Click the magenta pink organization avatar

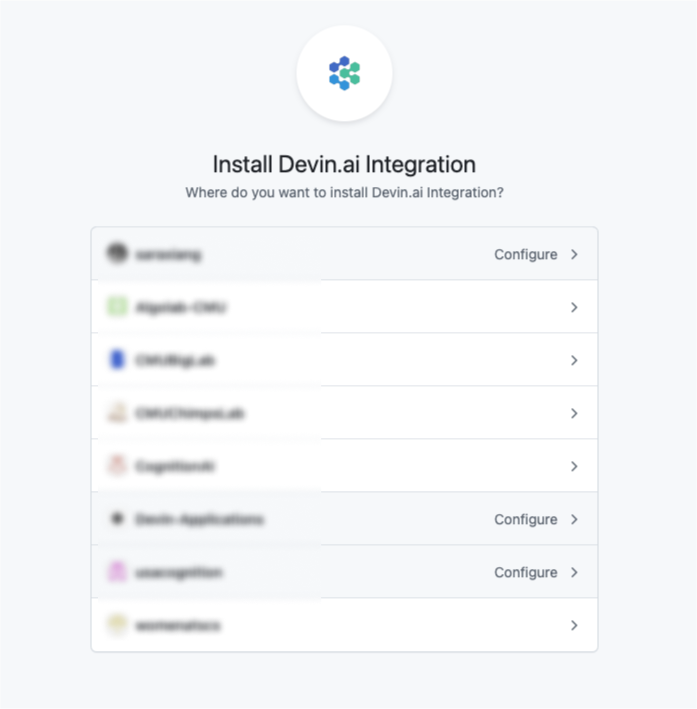click(x=117, y=572)
